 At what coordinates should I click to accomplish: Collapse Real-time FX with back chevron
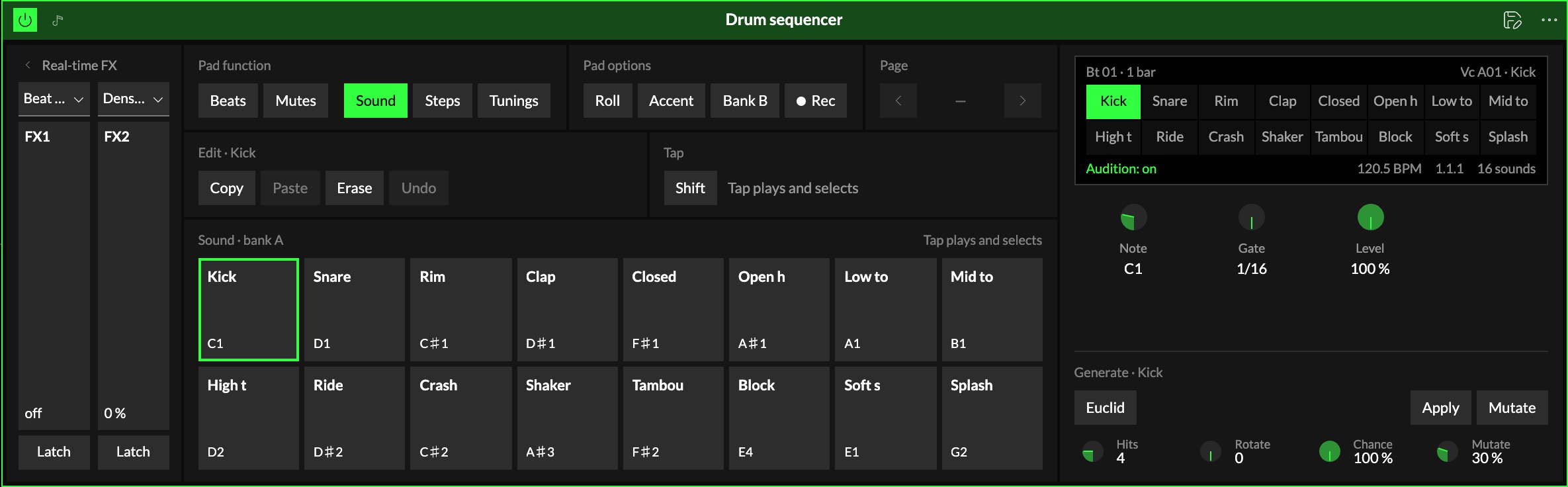(x=28, y=65)
